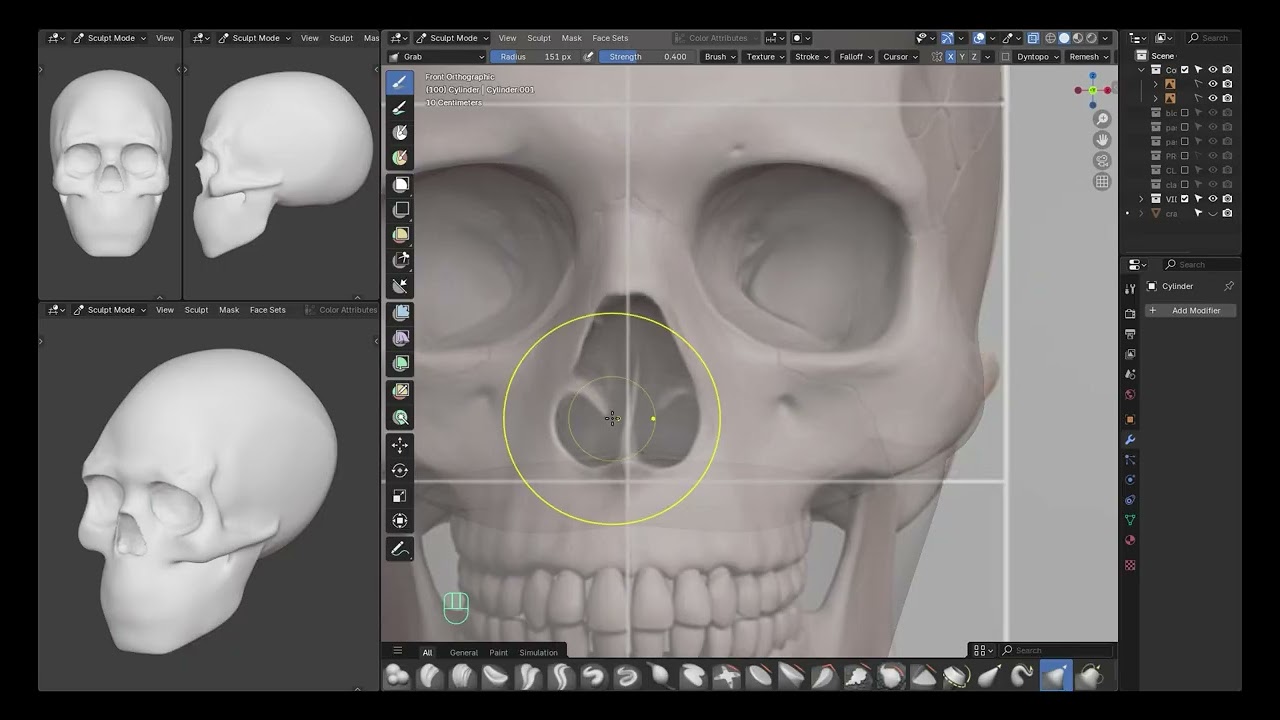Select the Move tool in the sculpt toolbar
Screen dimensions: 1280x720
point(400,445)
